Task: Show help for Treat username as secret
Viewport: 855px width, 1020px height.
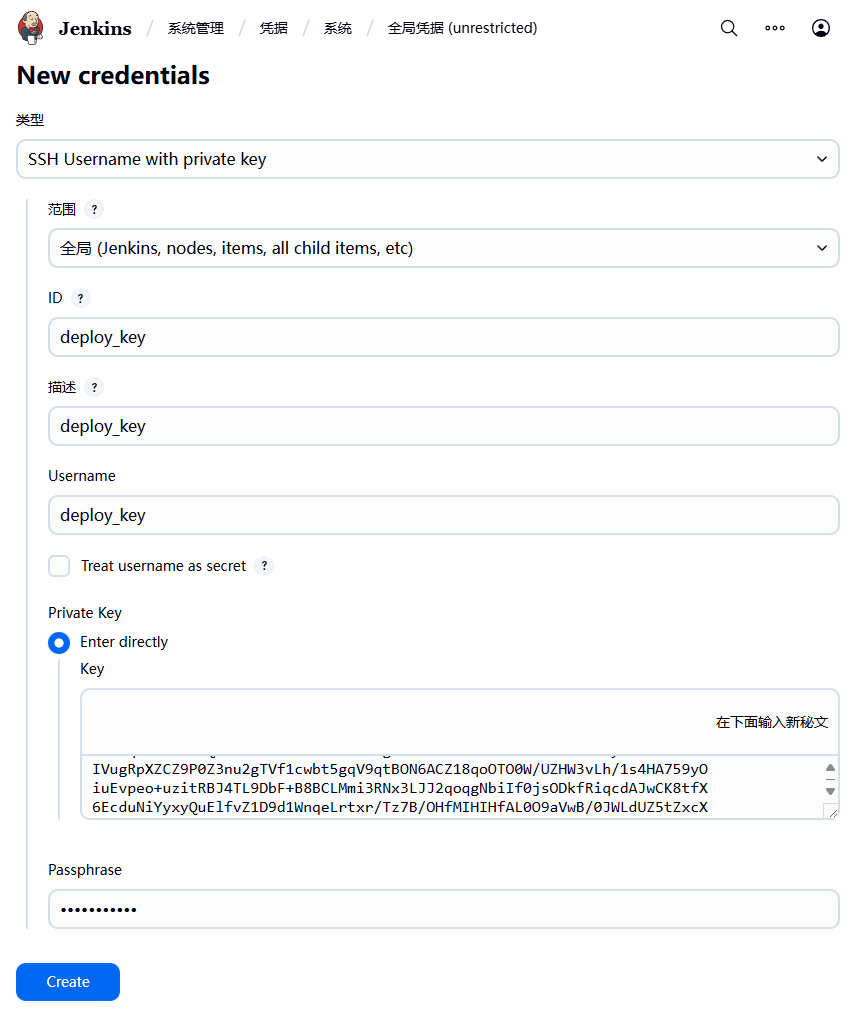Action: (264, 566)
